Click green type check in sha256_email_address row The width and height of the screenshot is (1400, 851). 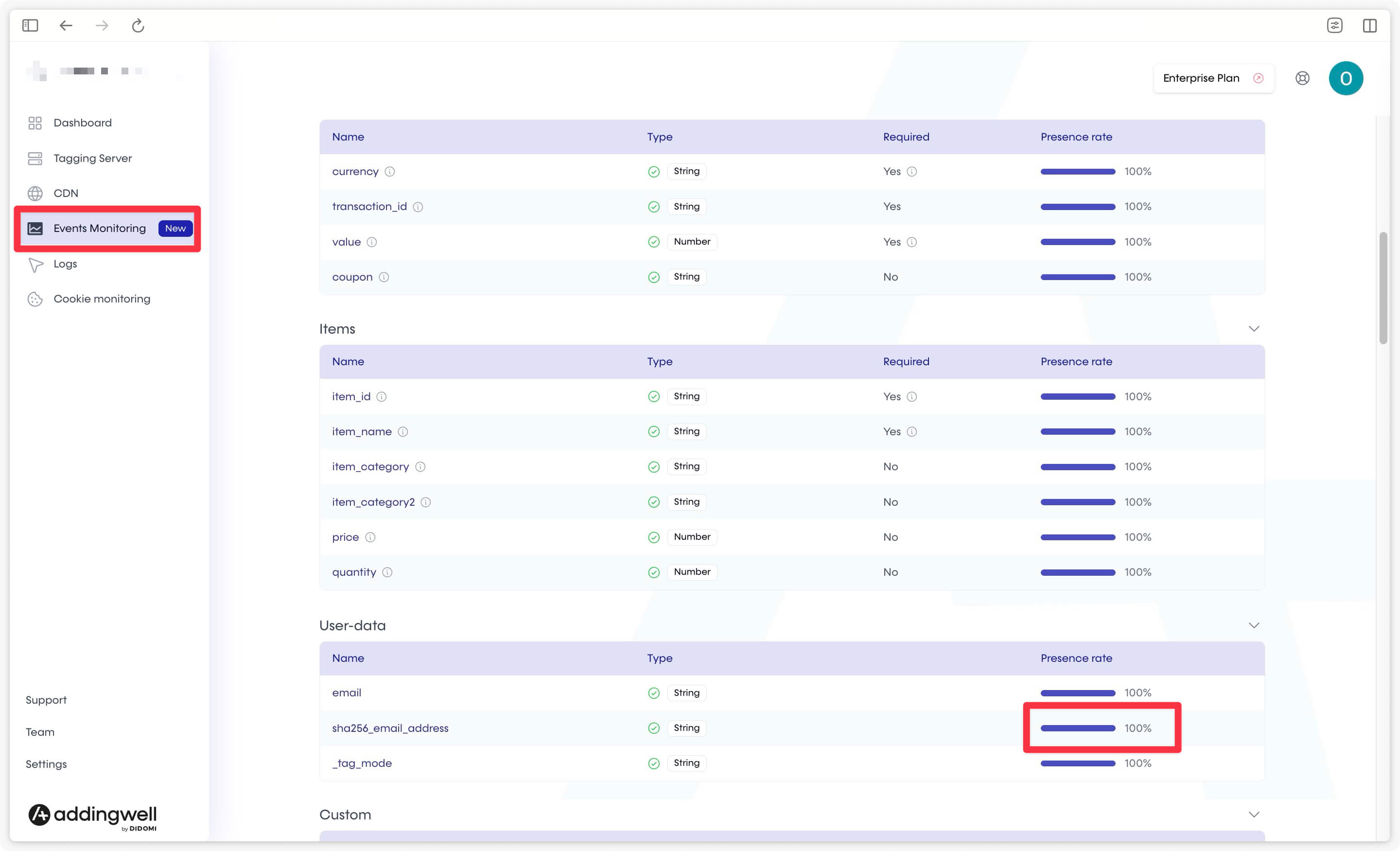pyautogui.click(x=654, y=728)
